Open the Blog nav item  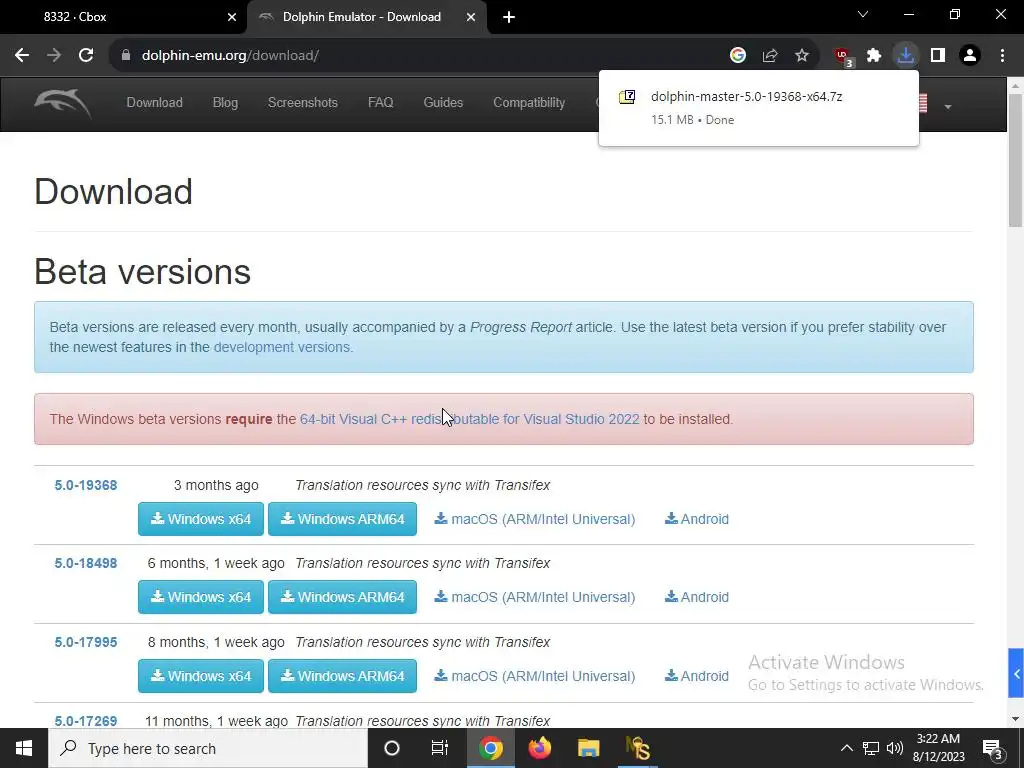(225, 103)
